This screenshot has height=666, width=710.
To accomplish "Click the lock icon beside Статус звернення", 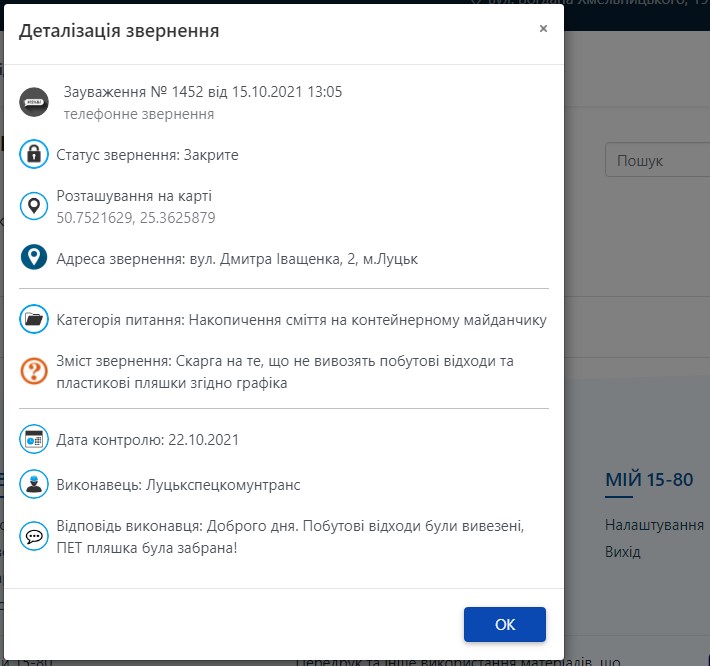I will point(35,155).
